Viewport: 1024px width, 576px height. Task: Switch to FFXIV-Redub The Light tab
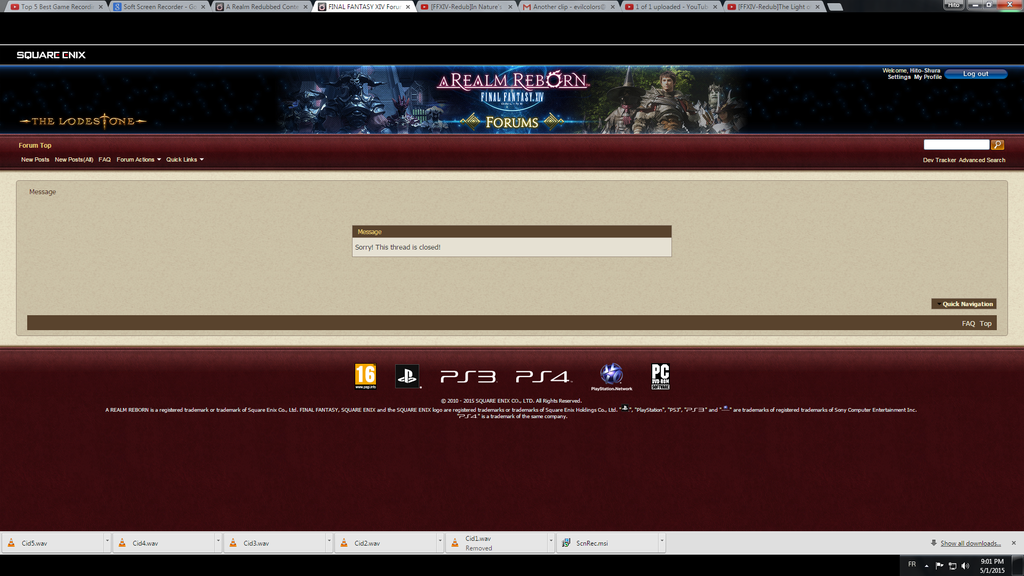(774, 7)
